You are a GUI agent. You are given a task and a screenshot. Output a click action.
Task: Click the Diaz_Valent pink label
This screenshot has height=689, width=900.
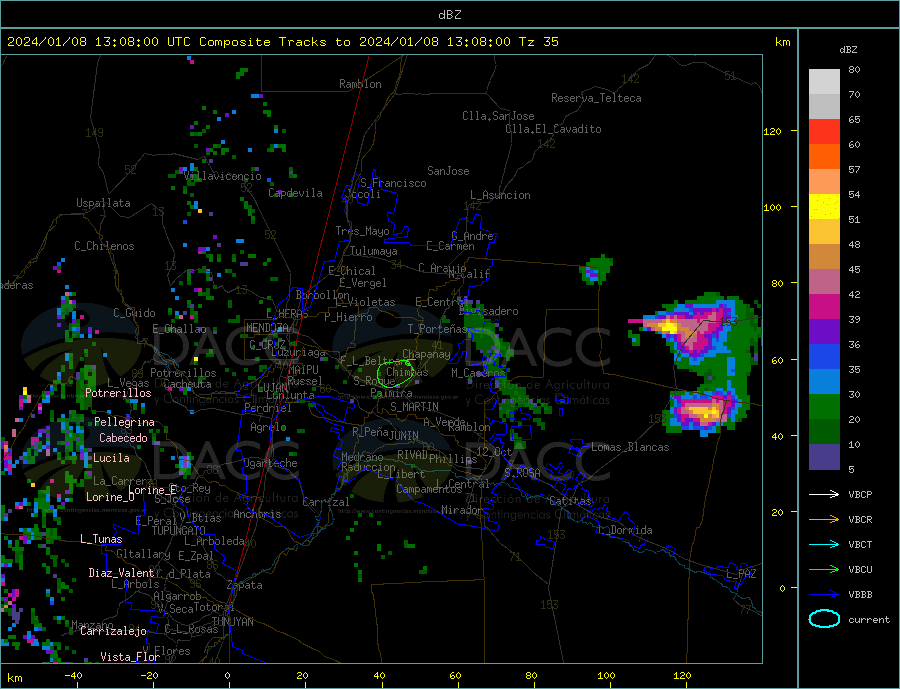click(121, 573)
